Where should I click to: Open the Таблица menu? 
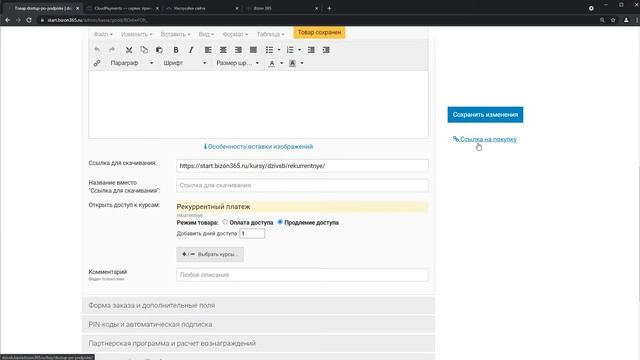coord(270,34)
